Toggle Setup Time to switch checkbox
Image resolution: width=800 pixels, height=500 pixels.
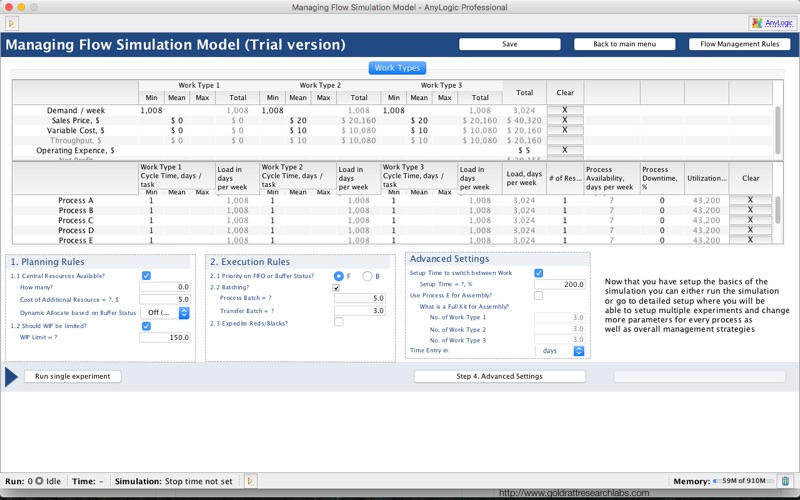pyautogui.click(x=538, y=273)
